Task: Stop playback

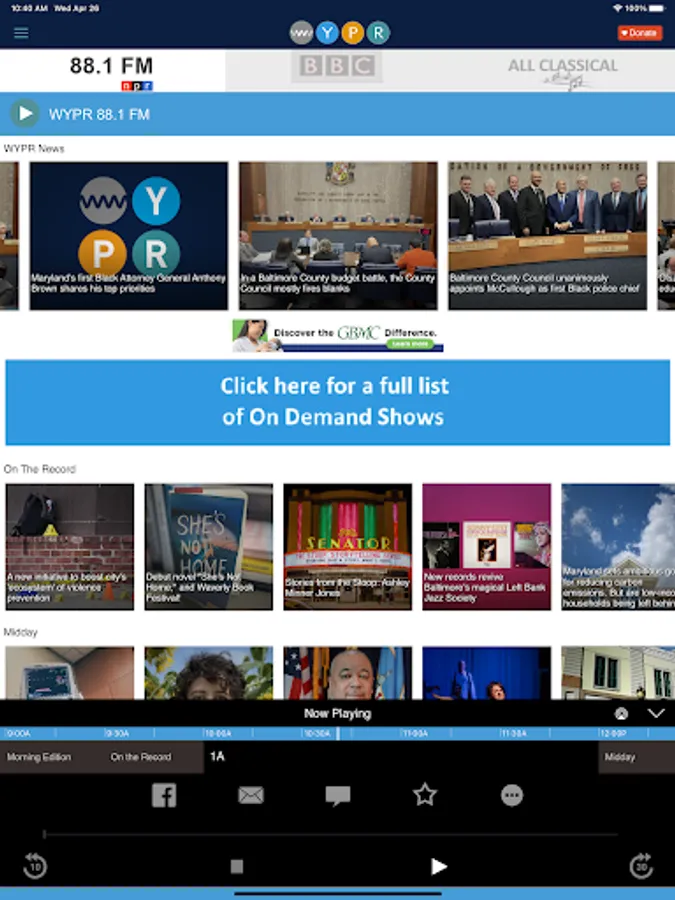Action: (x=236, y=866)
